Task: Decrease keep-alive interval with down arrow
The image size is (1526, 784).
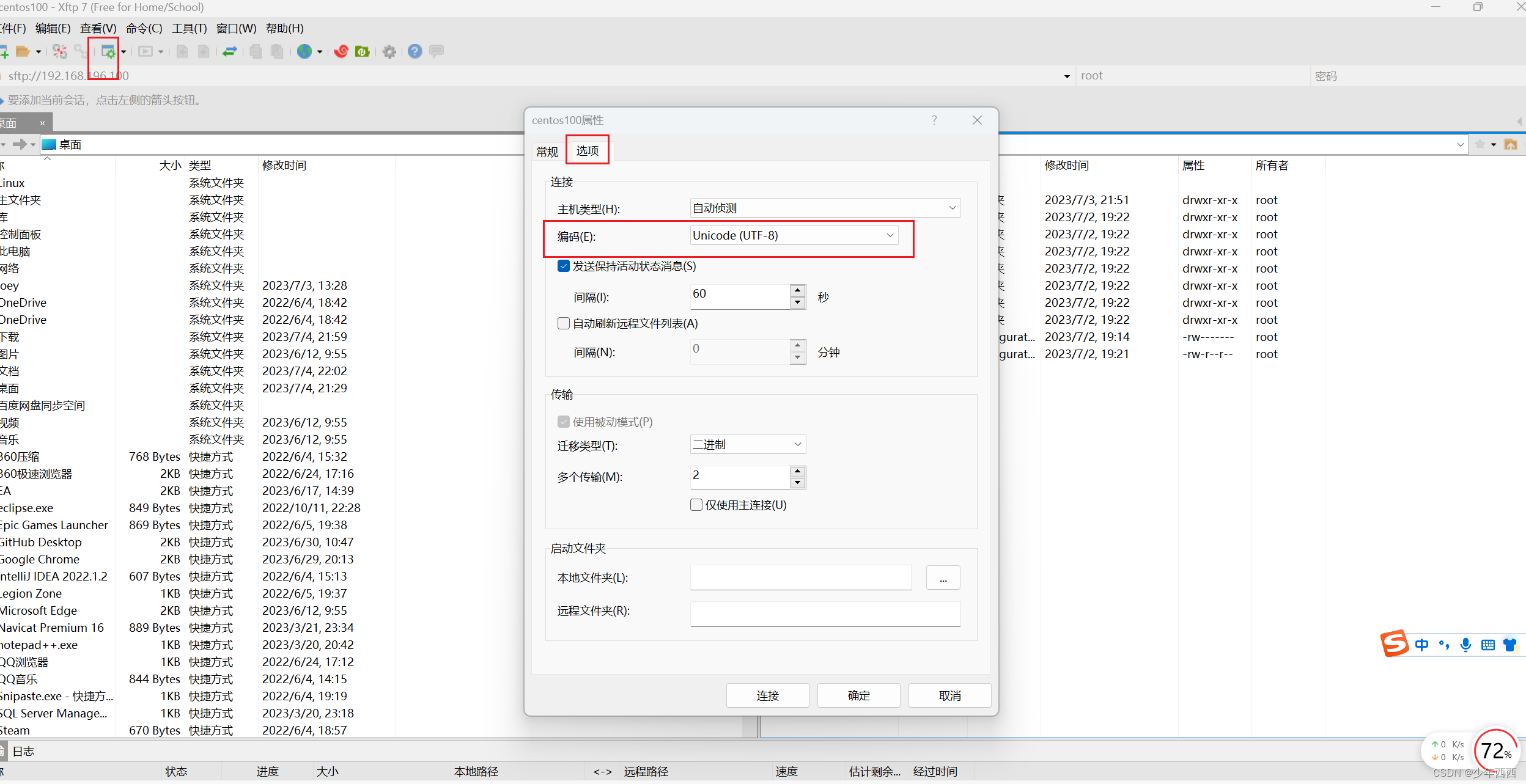Action: 797,302
